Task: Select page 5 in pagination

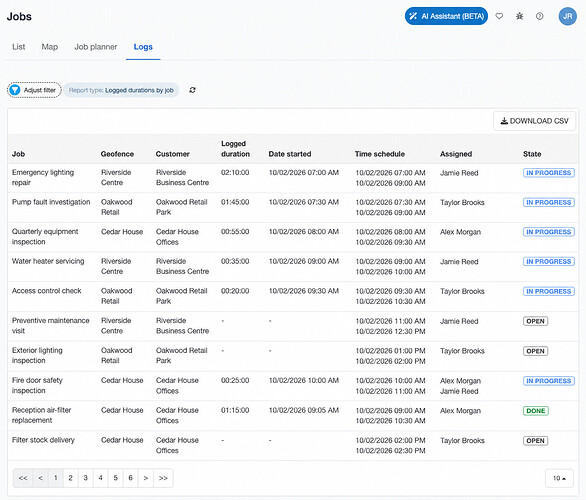Action: [115, 478]
